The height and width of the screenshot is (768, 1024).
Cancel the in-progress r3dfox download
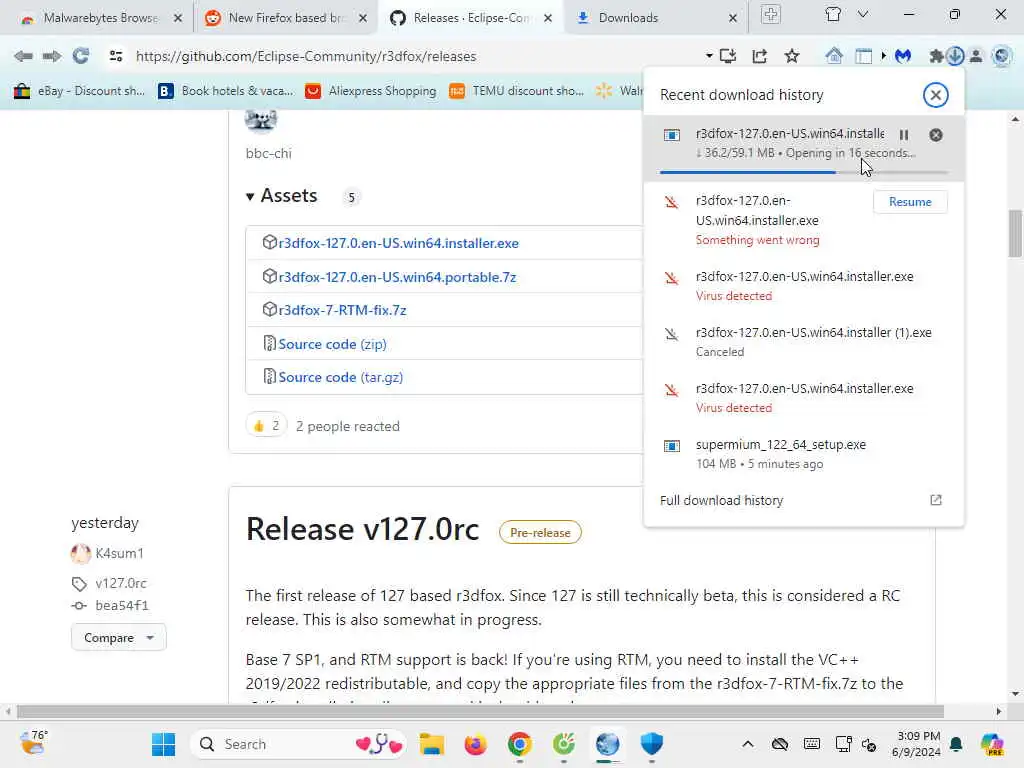pos(936,135)
